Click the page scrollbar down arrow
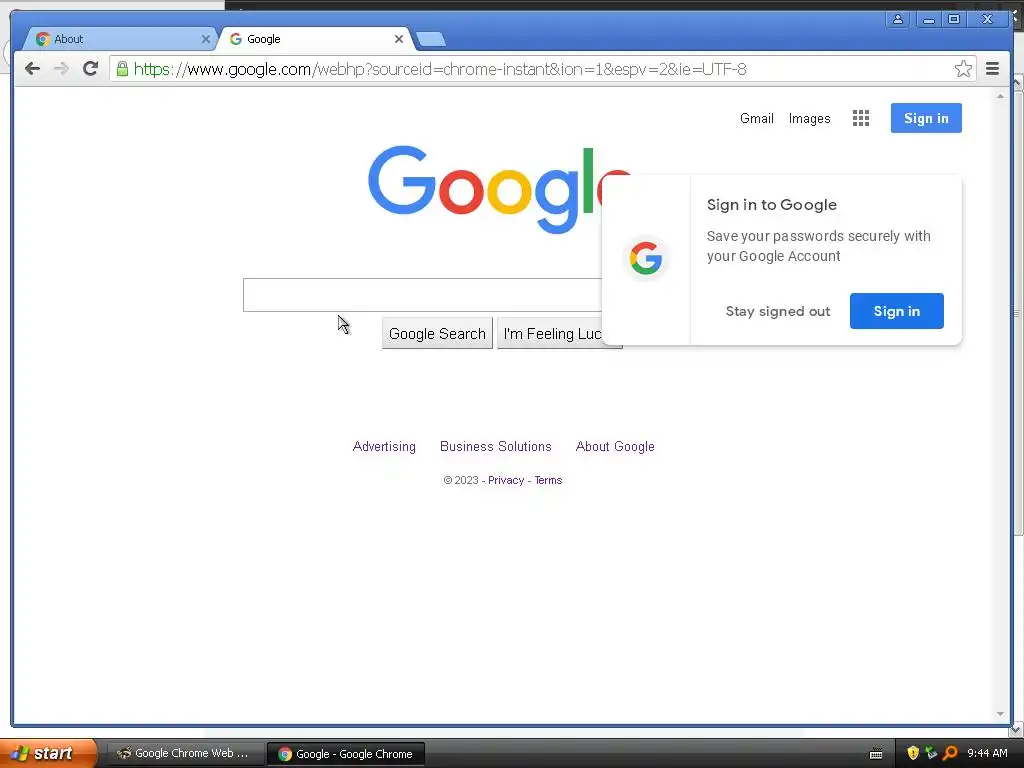 [x=1000, y=714]
